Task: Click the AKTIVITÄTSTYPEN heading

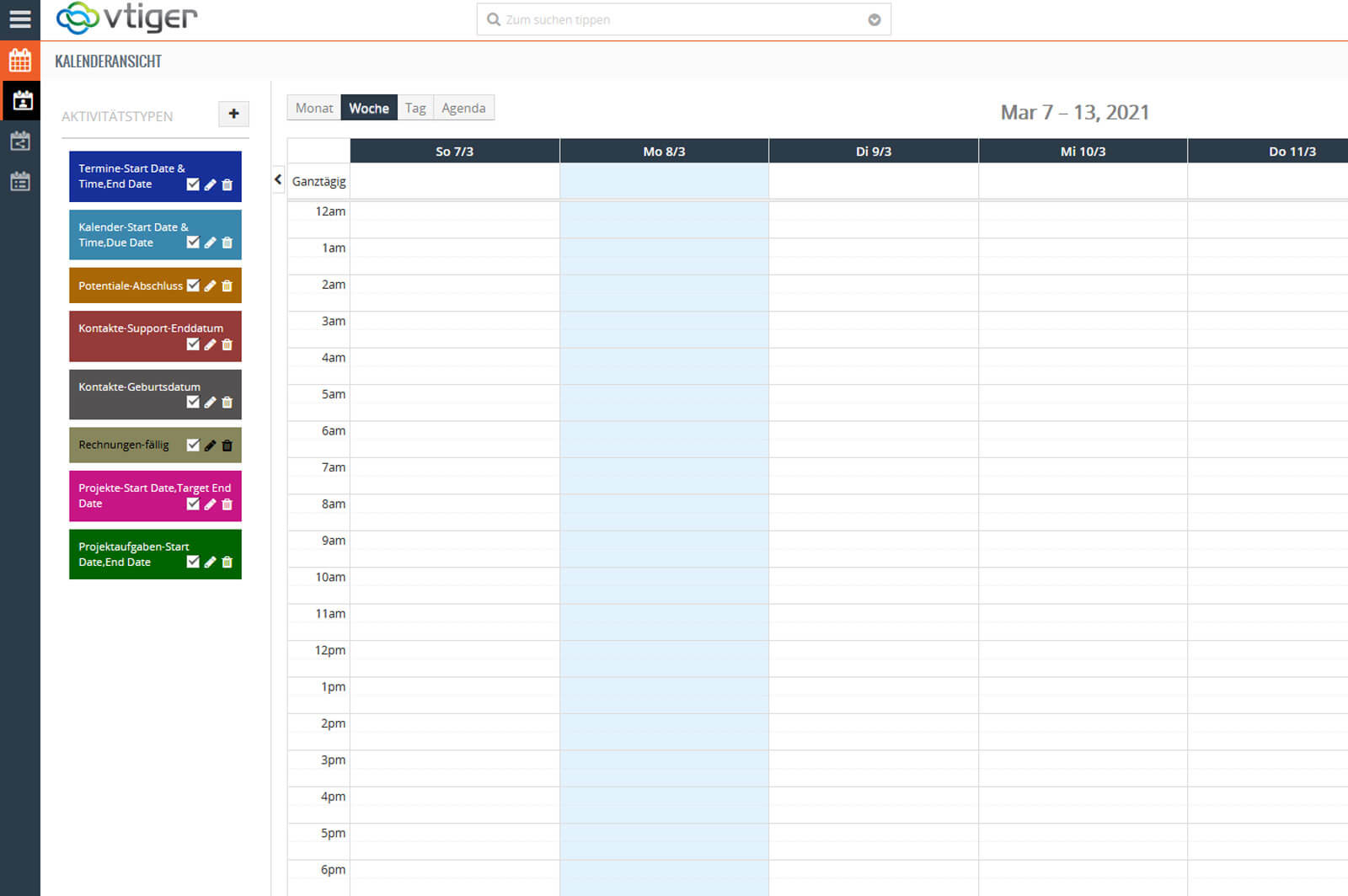Action: coord(117,116)
